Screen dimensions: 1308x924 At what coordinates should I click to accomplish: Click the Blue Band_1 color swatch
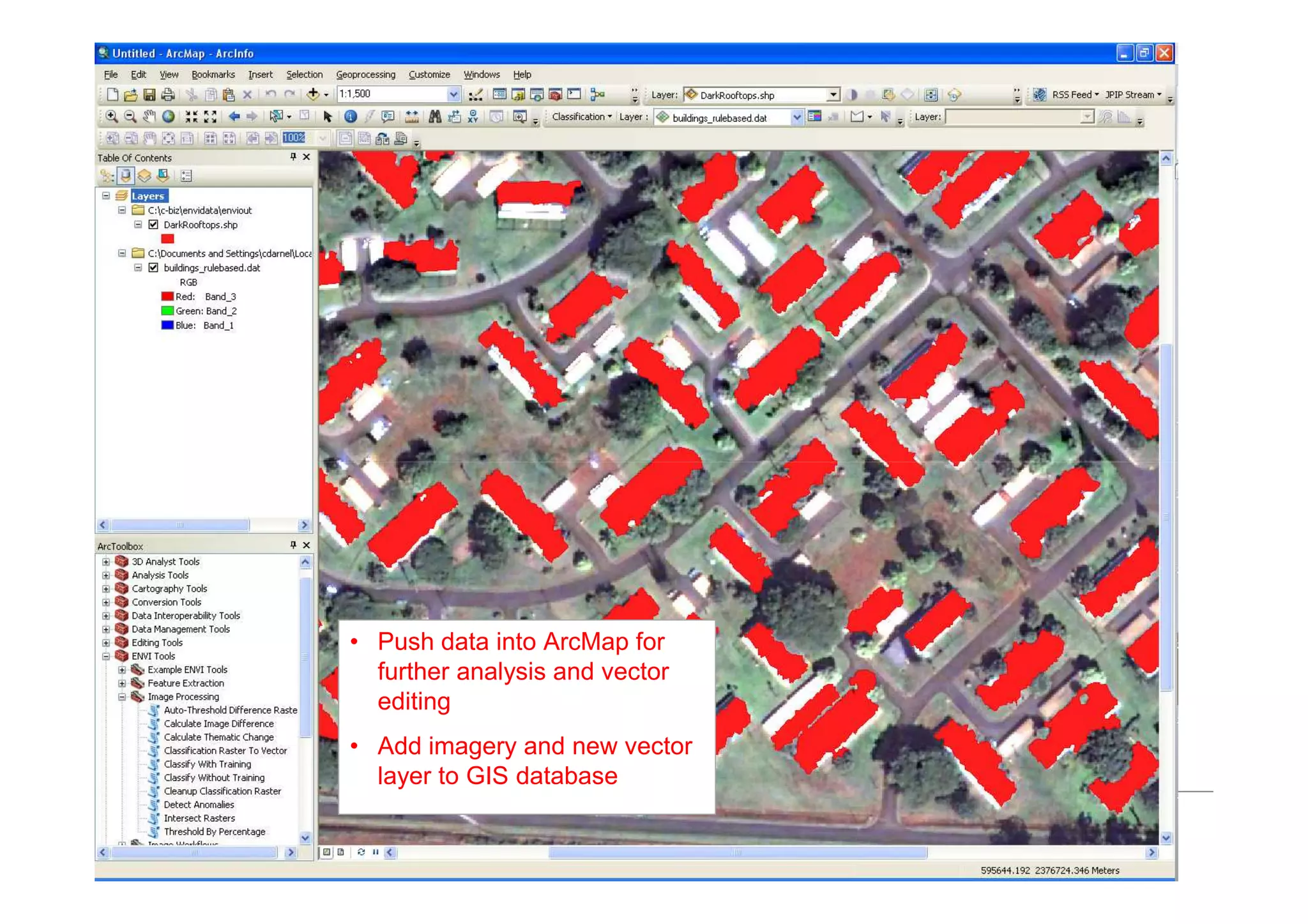(167, 326)
